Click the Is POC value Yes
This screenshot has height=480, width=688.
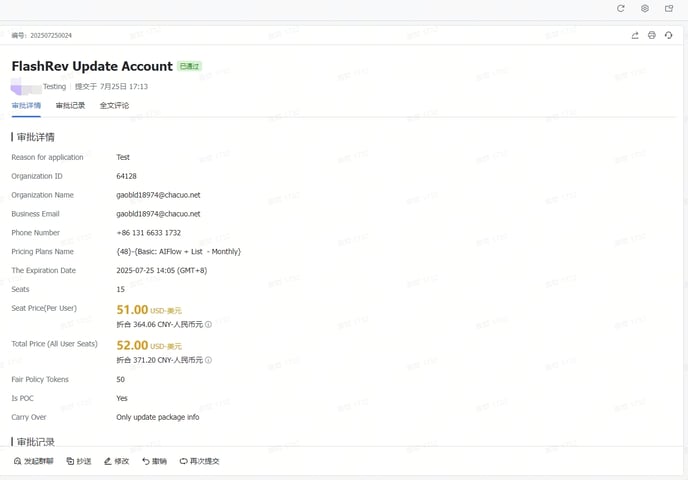[122, 398]
